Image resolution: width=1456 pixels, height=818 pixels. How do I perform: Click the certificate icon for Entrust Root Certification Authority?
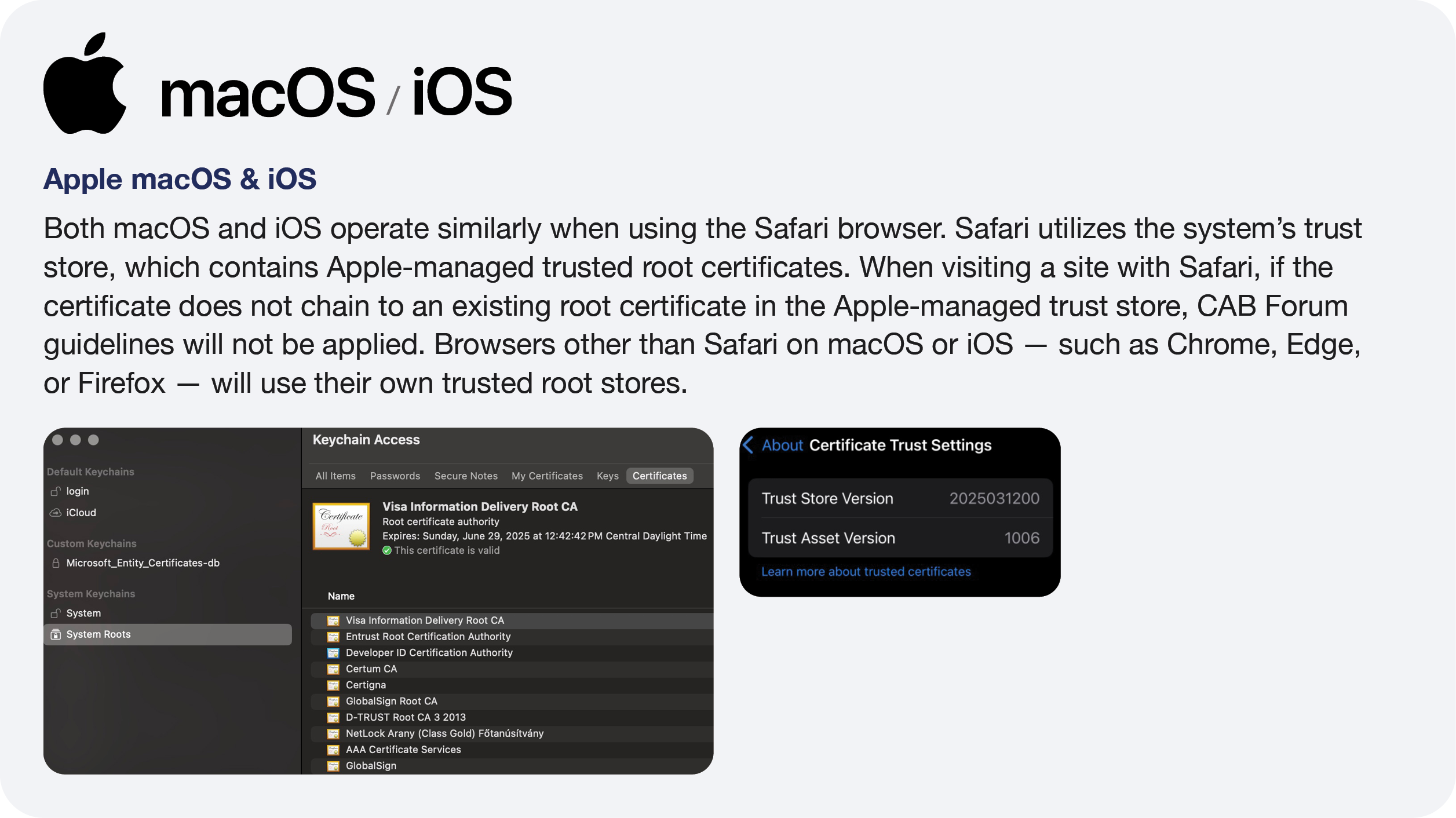point(333,637)
